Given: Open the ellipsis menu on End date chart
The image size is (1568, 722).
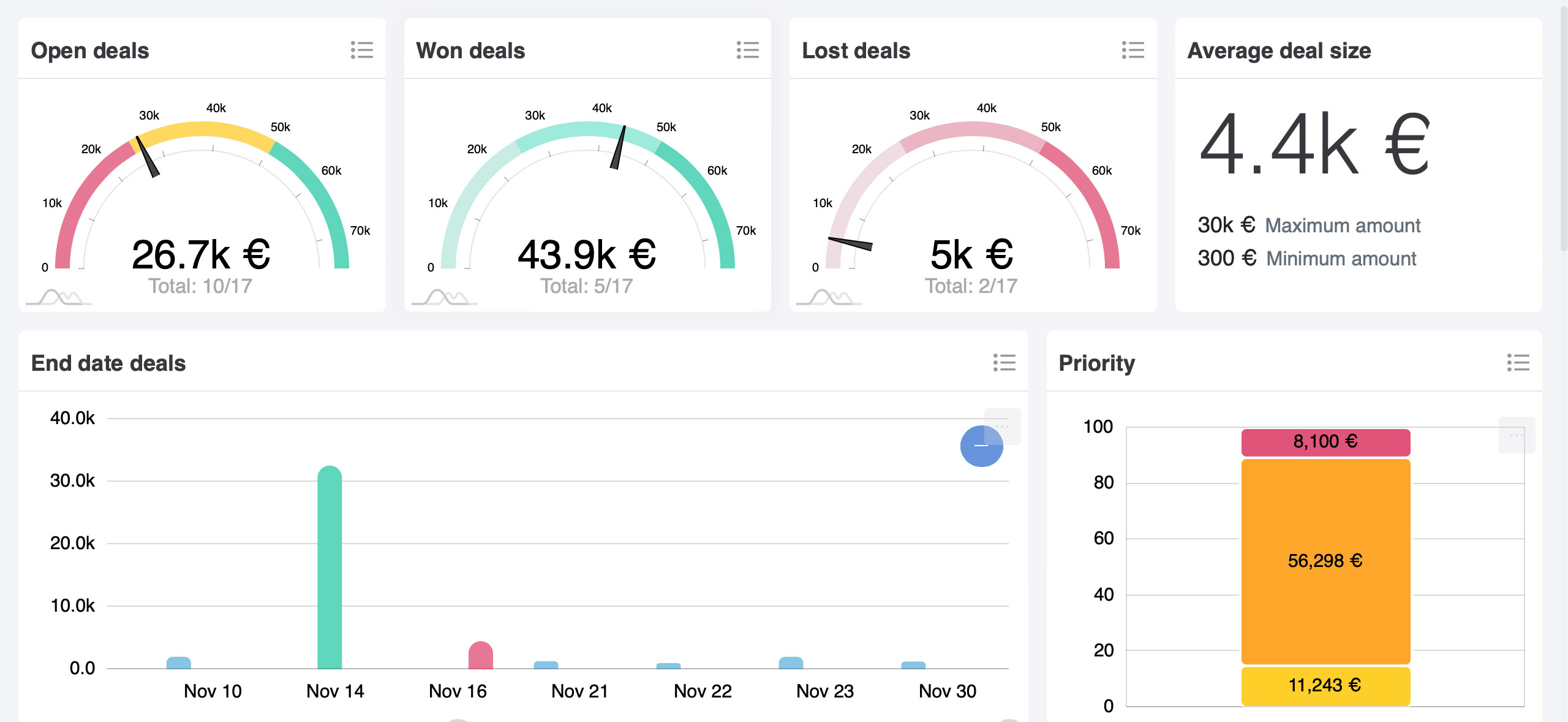Looking at the screenshot, I should 1003,425.
